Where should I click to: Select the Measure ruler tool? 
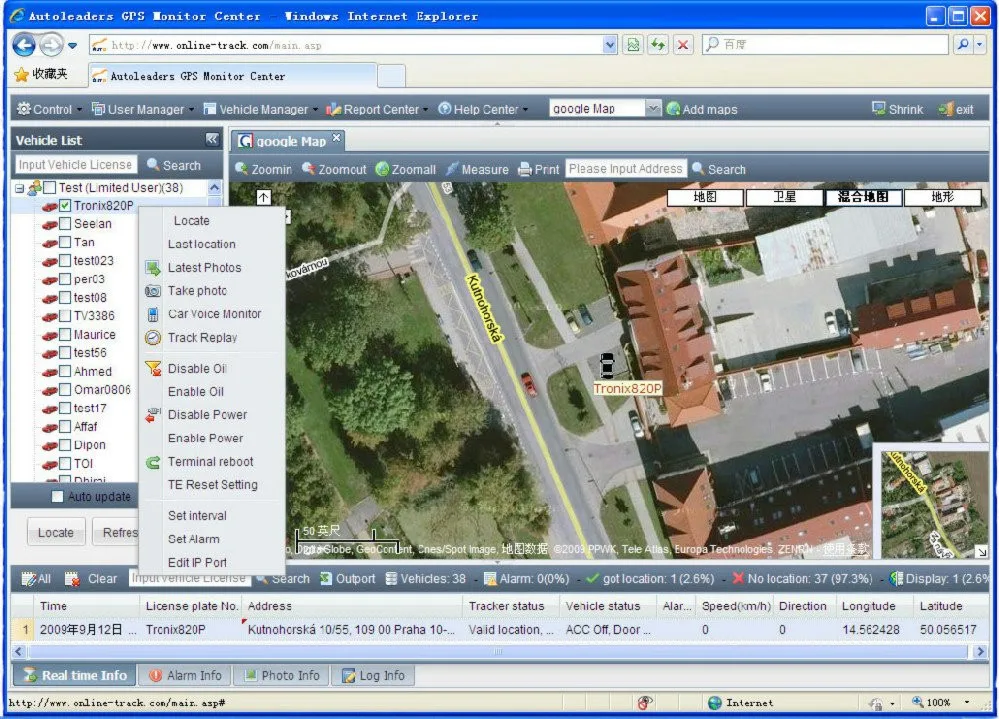tap(477, 169)
